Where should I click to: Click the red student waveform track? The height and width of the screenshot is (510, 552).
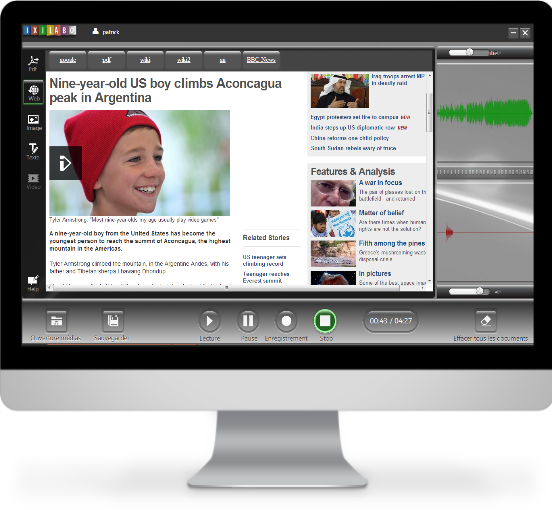(x=485, y=232)
